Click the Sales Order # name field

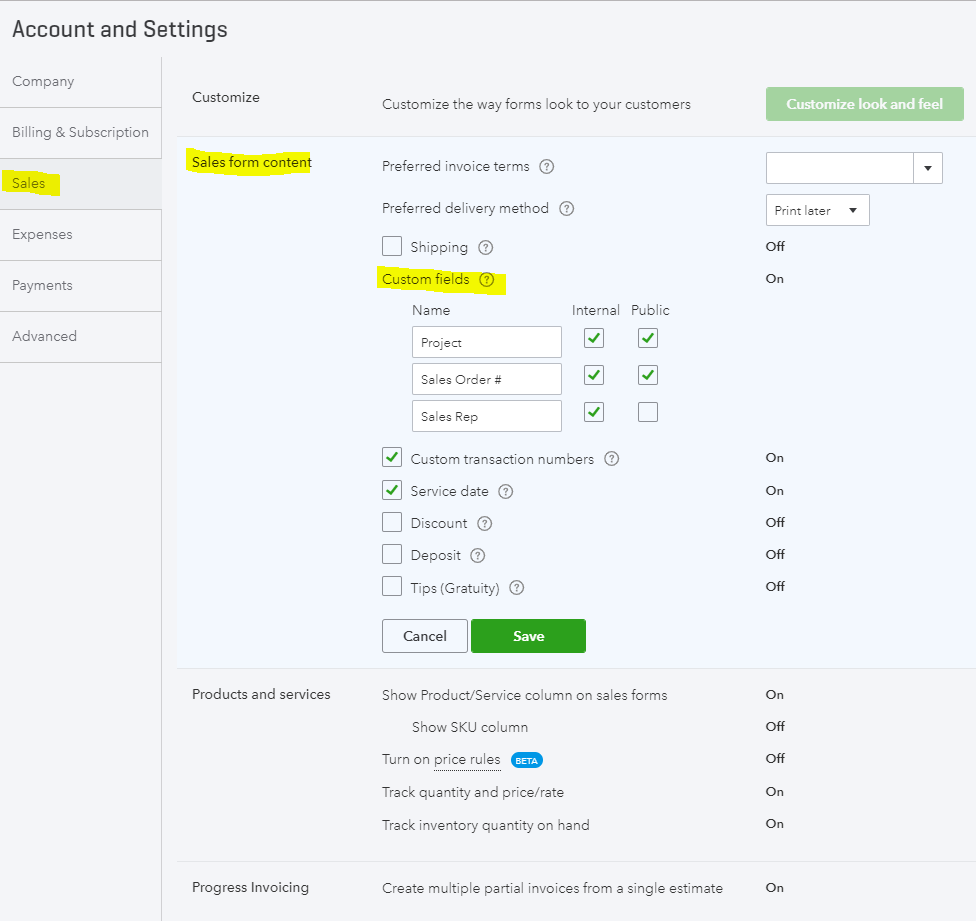[486, 379]
